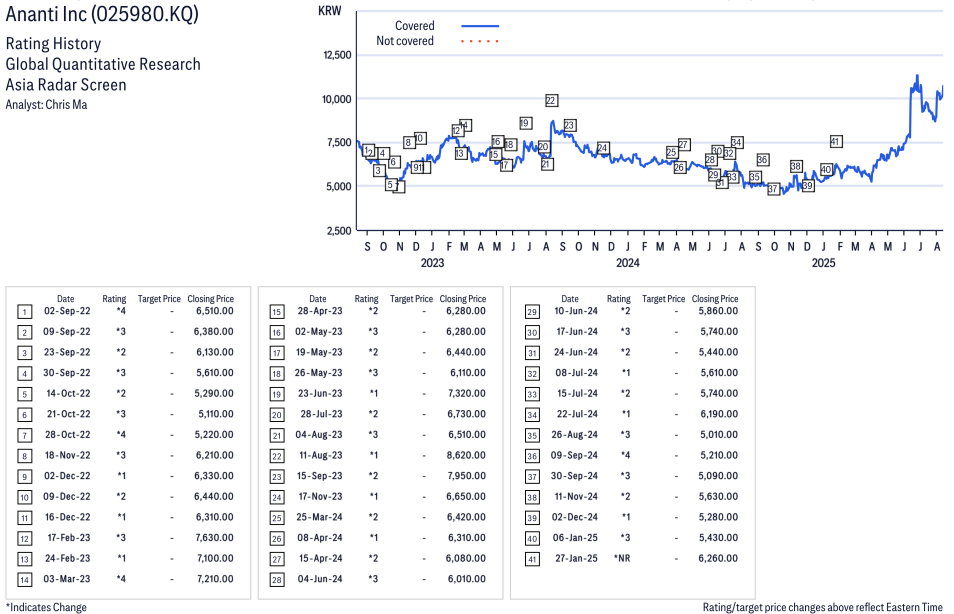
Task: Click the row number 29 box in the table
Action: pos(532,312)
